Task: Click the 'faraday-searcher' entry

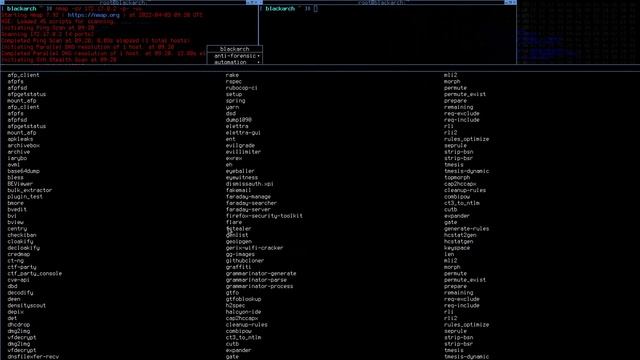Action: [251, 203]
